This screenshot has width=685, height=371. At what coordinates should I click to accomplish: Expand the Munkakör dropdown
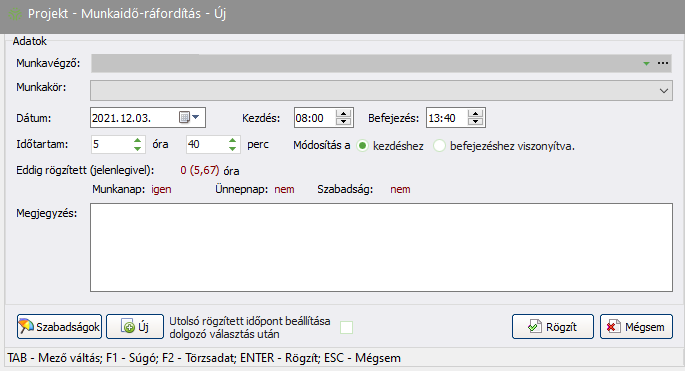click(x=664, y=91)
